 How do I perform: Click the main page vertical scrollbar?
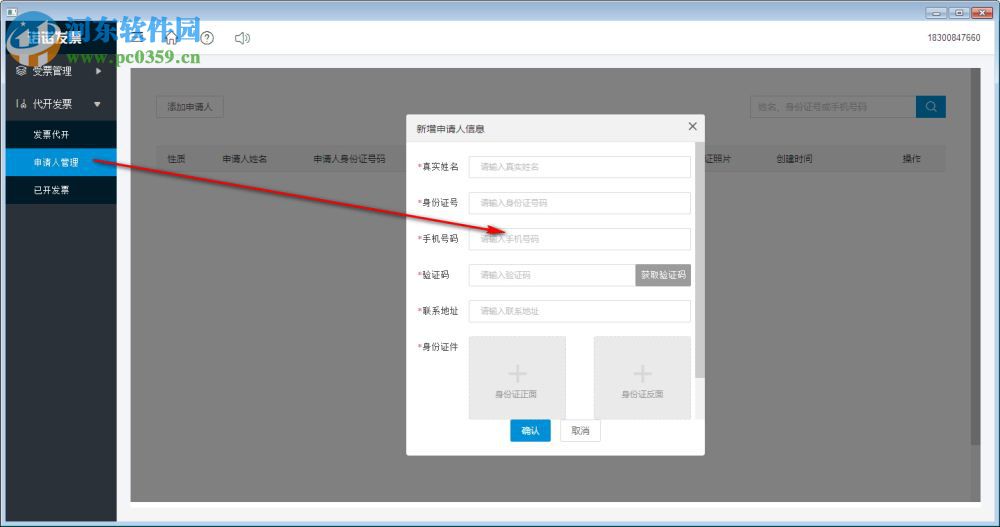tap(975, 256)
